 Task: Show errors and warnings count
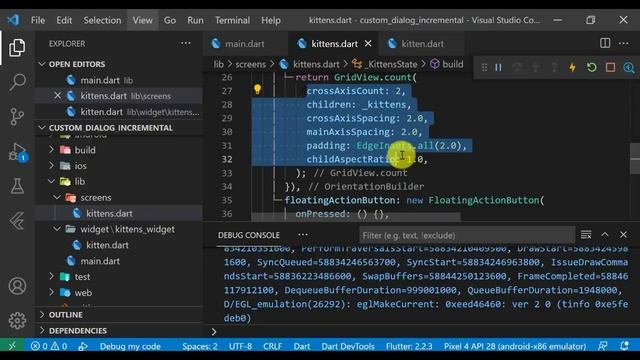(x=49, y=346)
